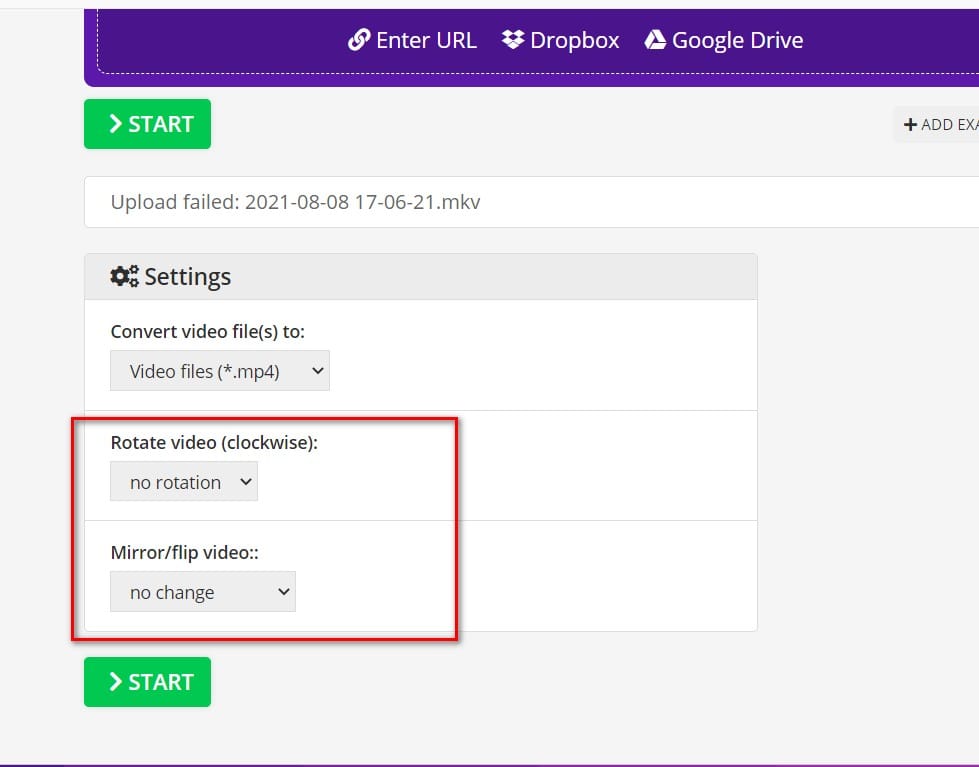The image size is (979, 767).
Task: Click the chevron arrow on lower START button
Action: pos(115,682)
